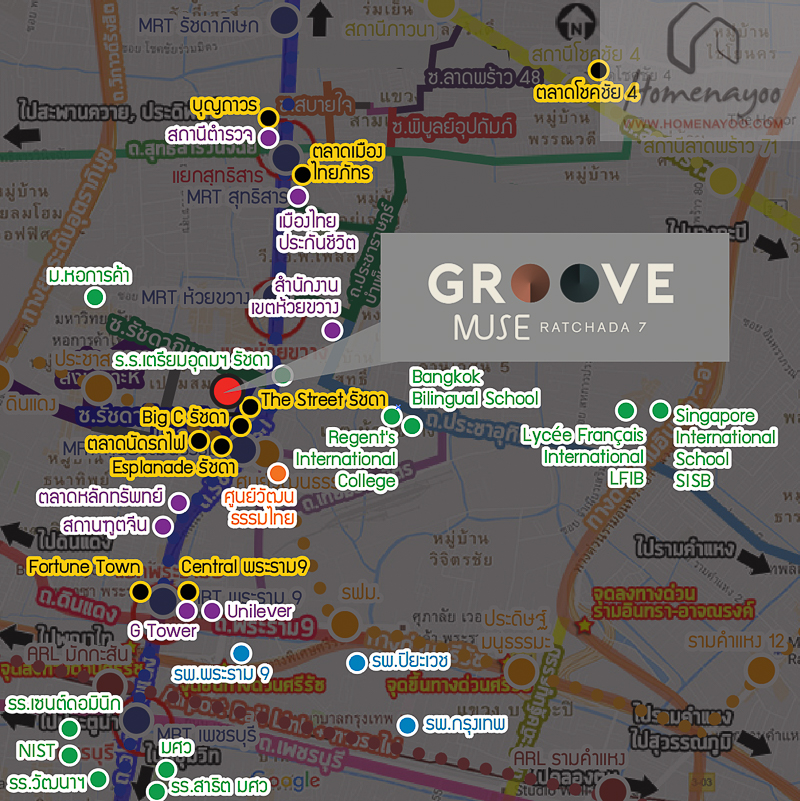800x801 pixels.
Task: Select the purple marker above G Tower
Action: 186,610
